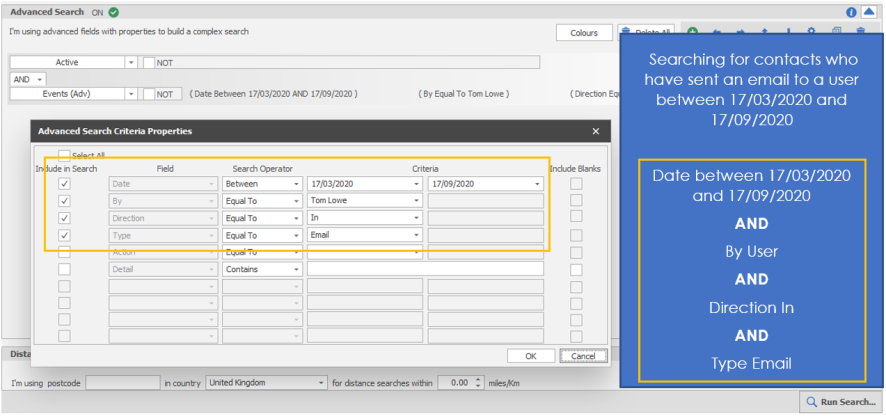This screenshot has height=416, width=886.
Task: Click the postcode input field
Action: [122, 383]
